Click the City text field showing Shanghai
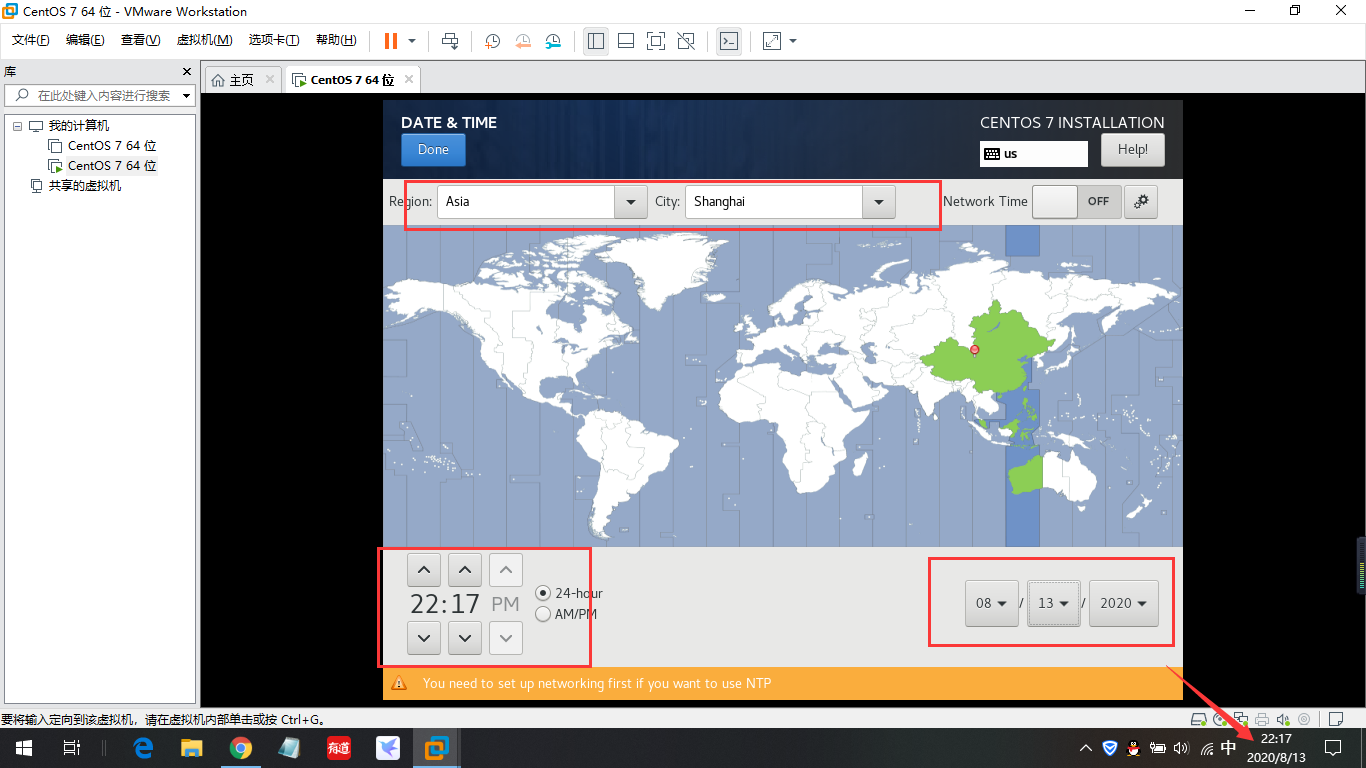Screen dimensions: 1366x768 click(x=774, y=201)
